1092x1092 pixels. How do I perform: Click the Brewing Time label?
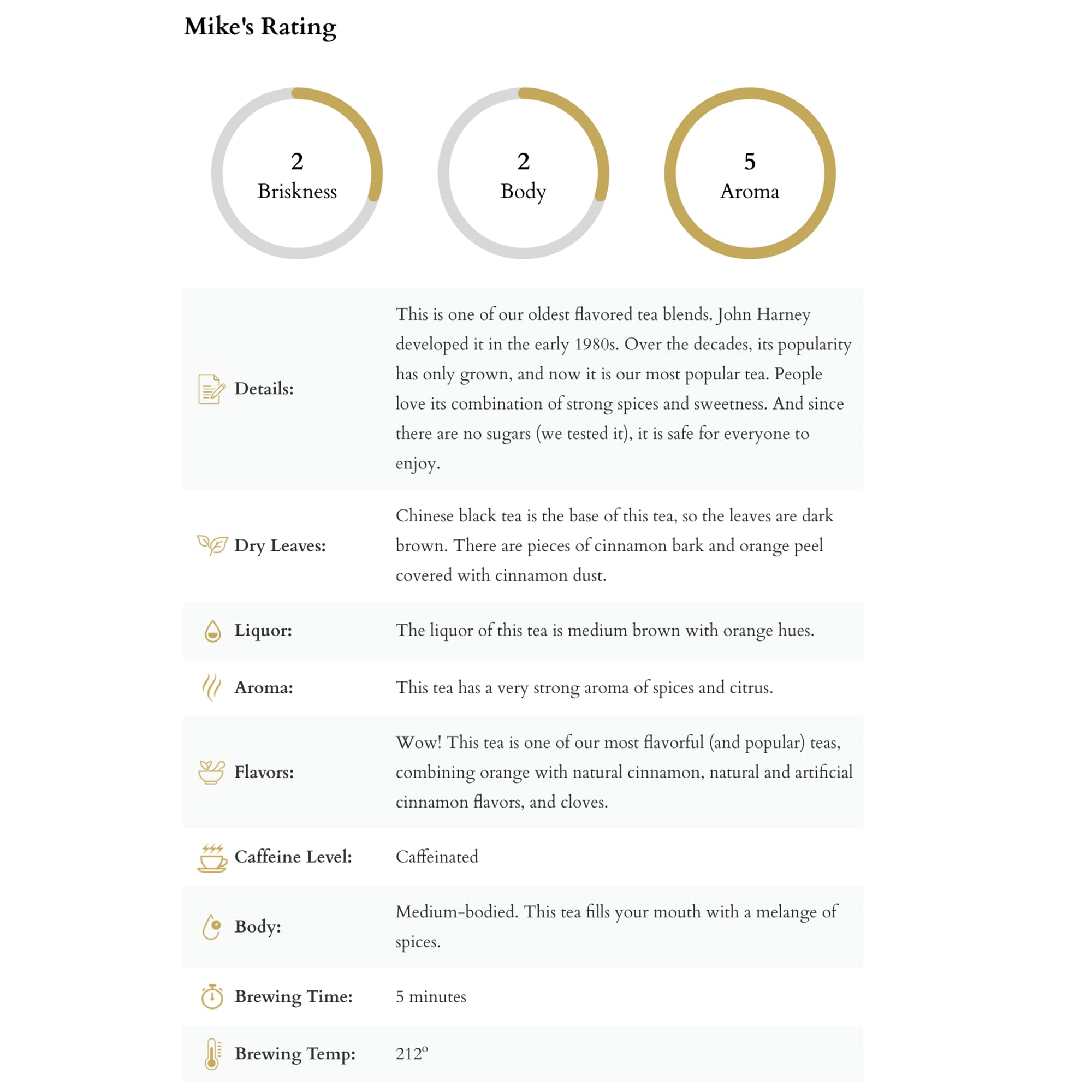293,996
